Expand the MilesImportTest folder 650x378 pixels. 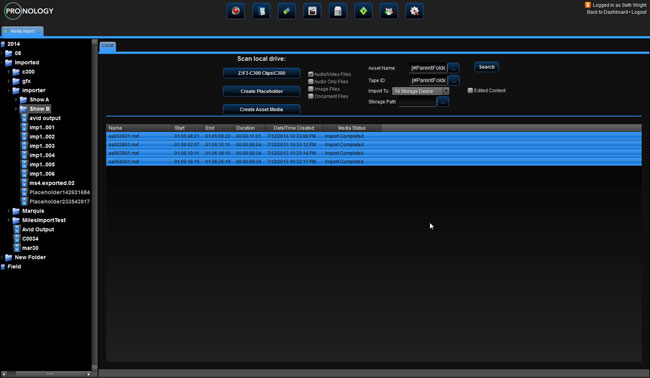(x=9, y=220)
